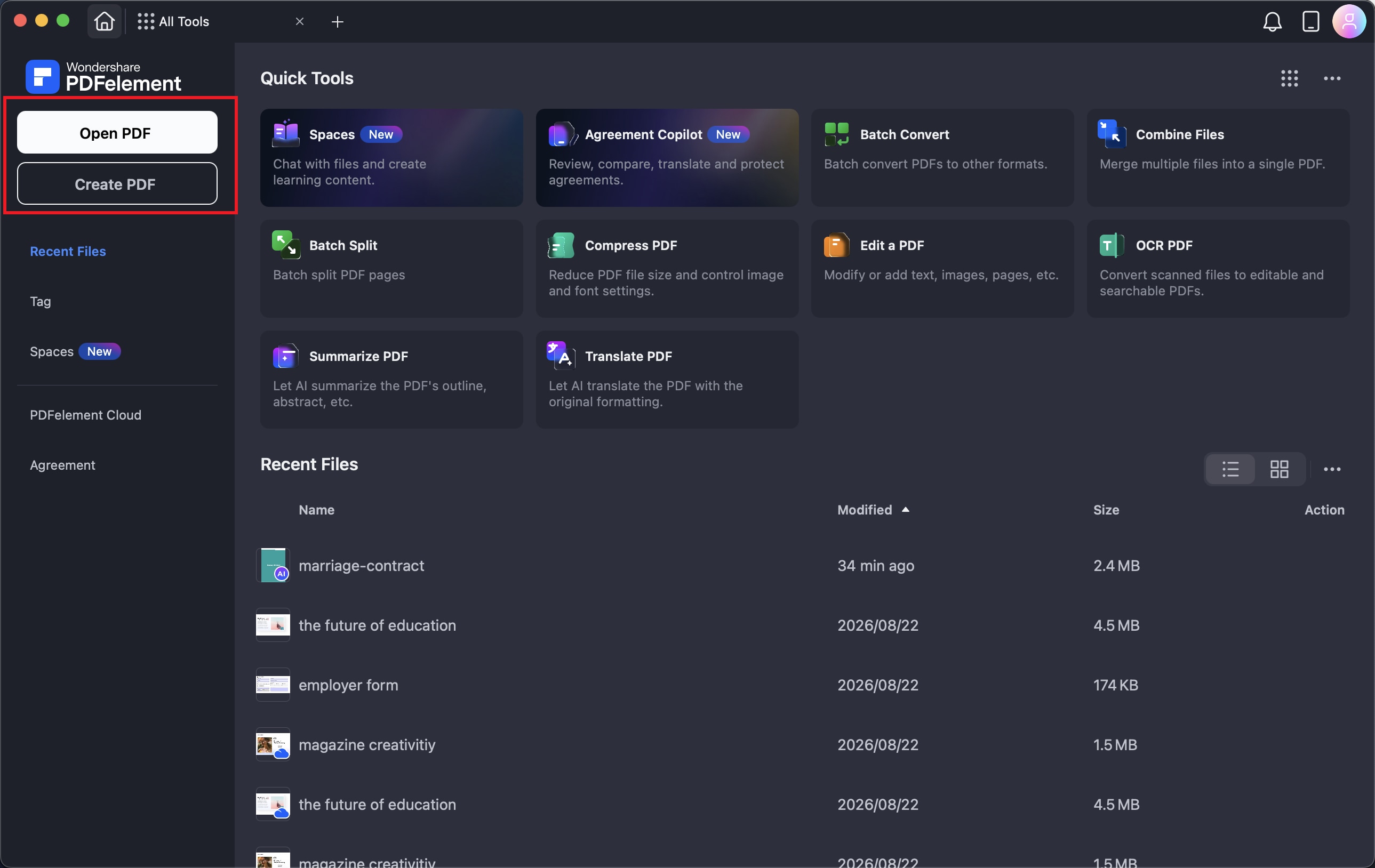Viewport: 1375px width, 868px height.
Task: Click the 2.4 MB size cell
Action: tap(1116, 566)
